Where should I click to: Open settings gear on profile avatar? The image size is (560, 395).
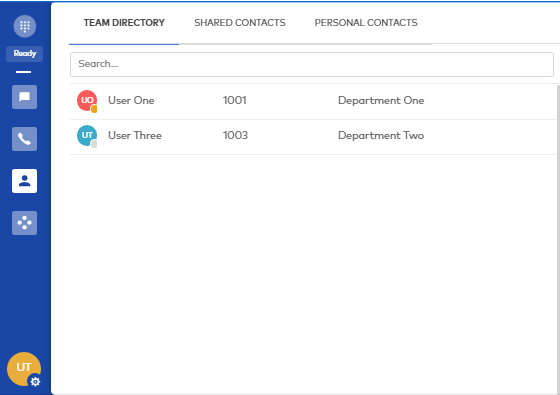tap(35, 382)
